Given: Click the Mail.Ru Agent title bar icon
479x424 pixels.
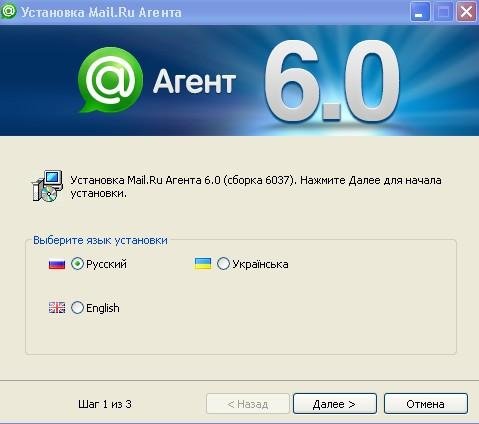Looking at the screenshot, I should [x=8, y=11].
